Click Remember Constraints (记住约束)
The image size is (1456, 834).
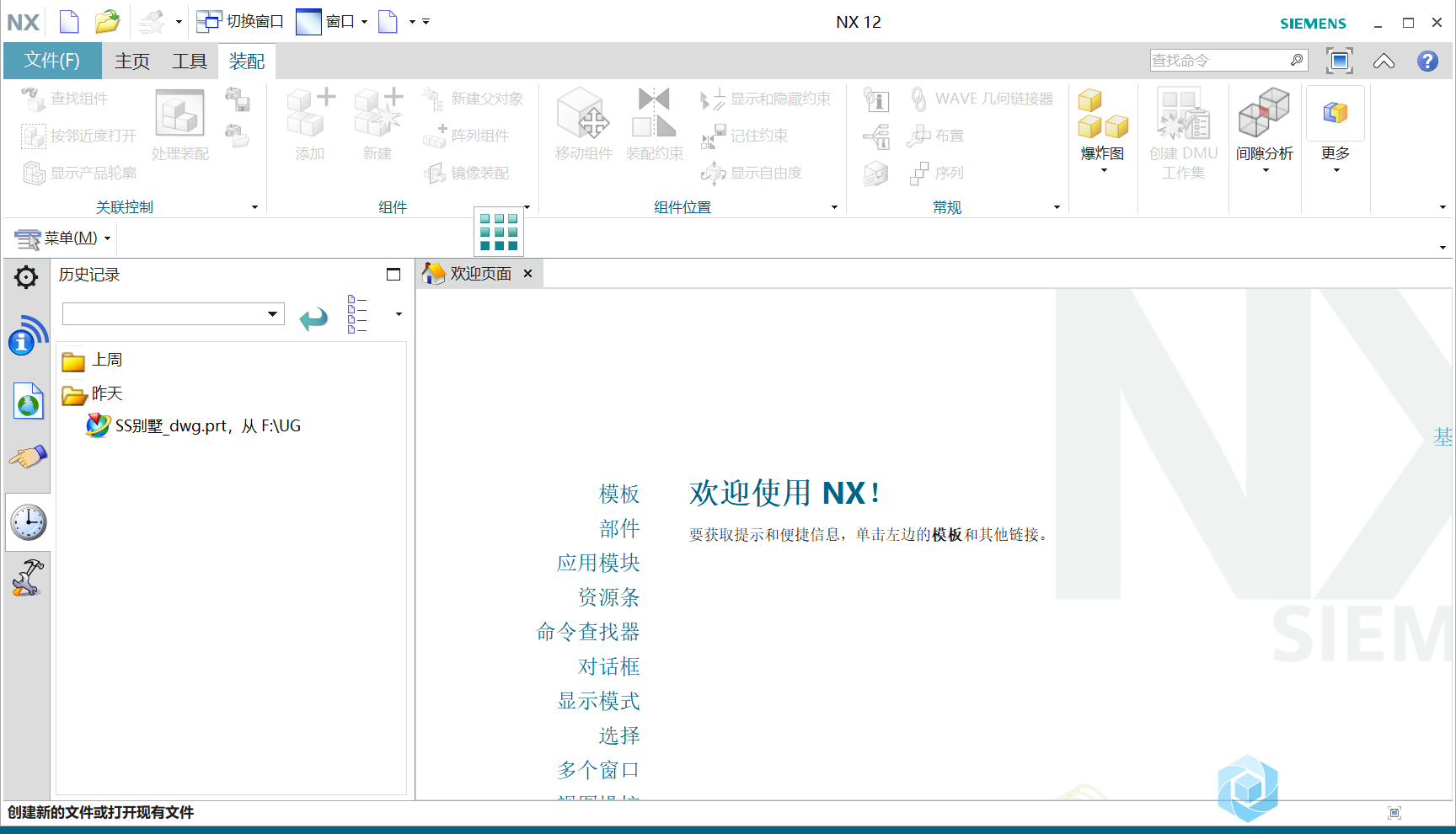pos(744,136)
